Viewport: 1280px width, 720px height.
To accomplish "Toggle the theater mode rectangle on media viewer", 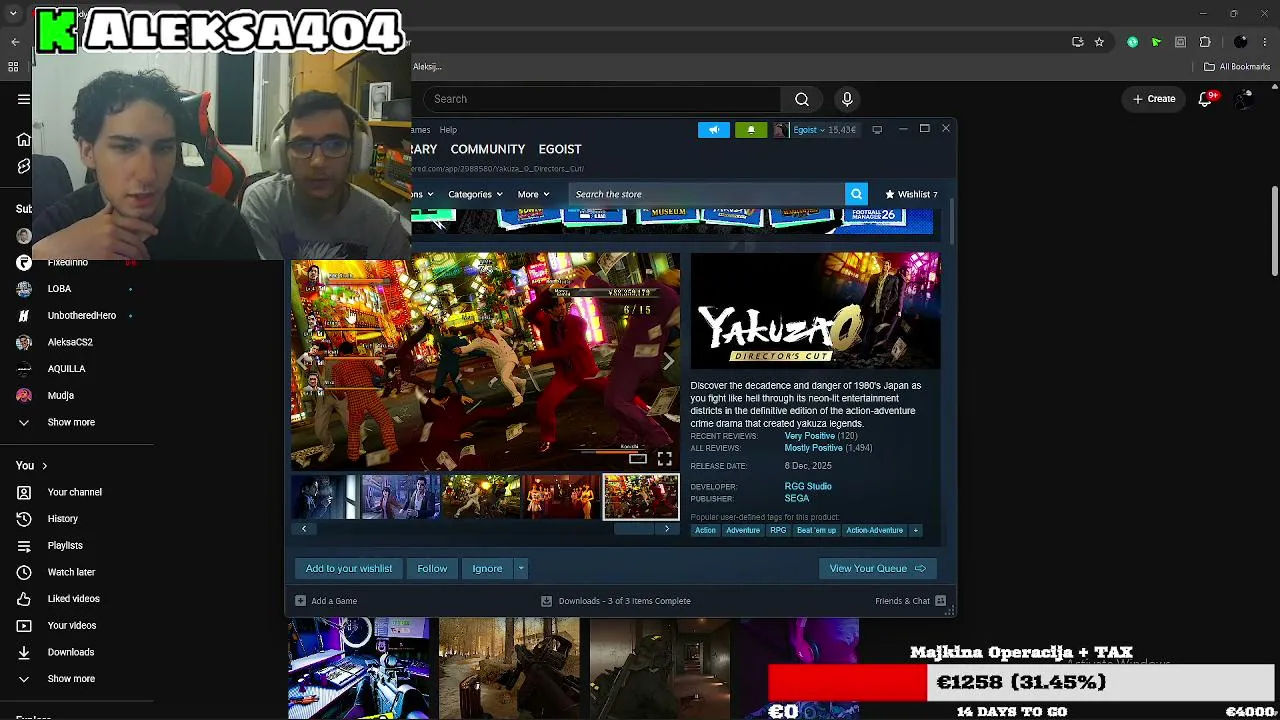I will [638, 459].
